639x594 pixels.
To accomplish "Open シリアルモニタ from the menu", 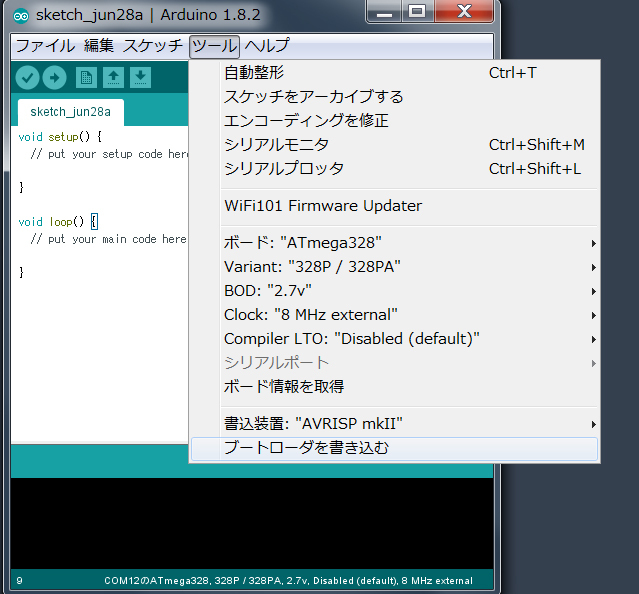I will tap(394, 145).
